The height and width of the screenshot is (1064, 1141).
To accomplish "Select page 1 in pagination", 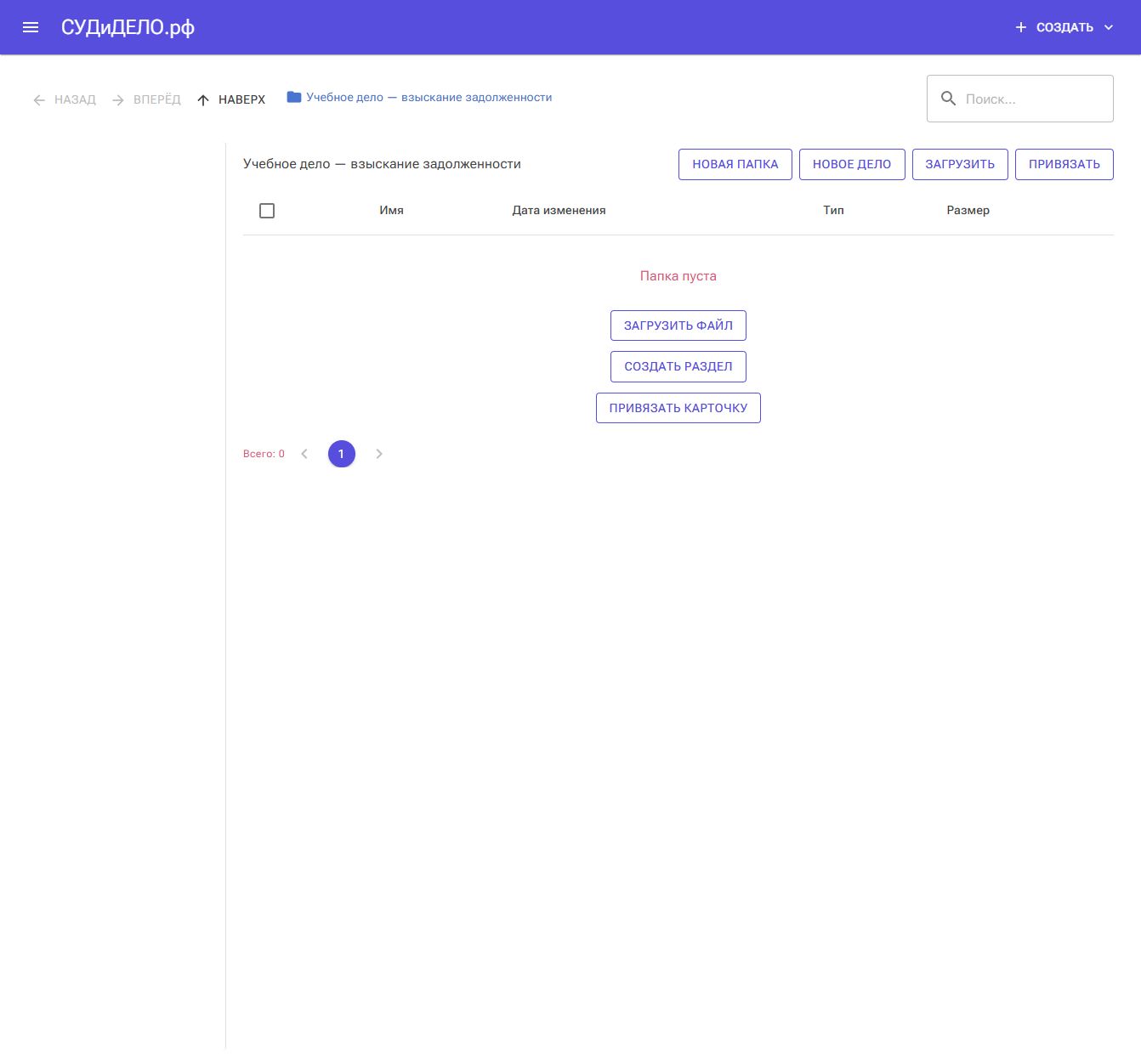I will coord(342,454).
